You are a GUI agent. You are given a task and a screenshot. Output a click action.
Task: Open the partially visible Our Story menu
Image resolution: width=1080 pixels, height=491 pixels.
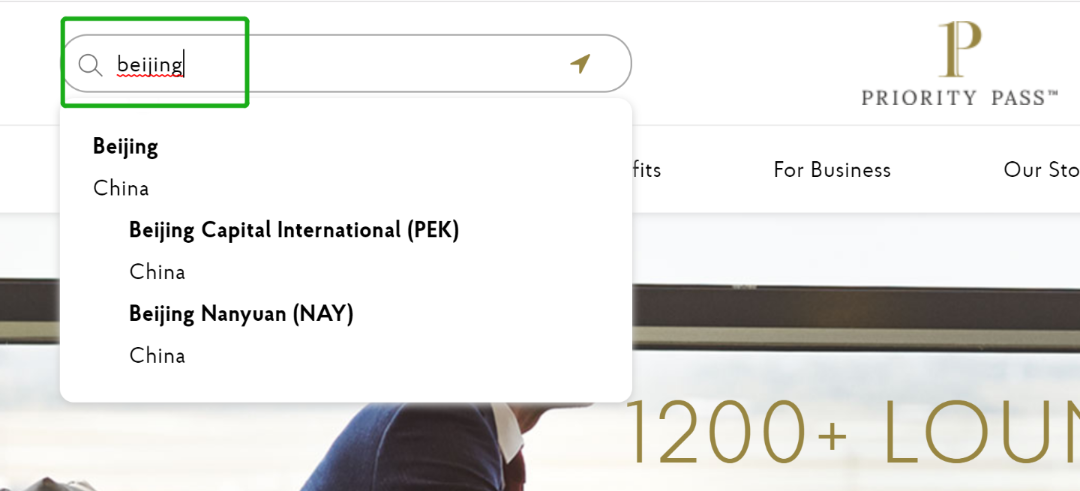coord(1041,170)
